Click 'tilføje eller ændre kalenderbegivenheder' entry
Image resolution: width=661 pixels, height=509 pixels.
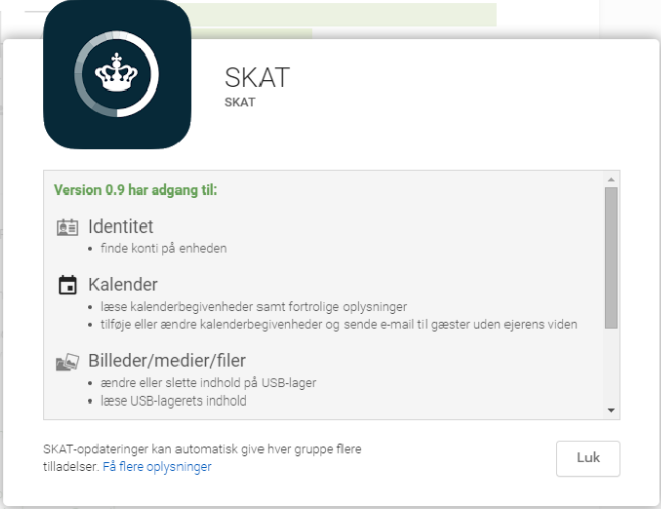tap(339, 325)
